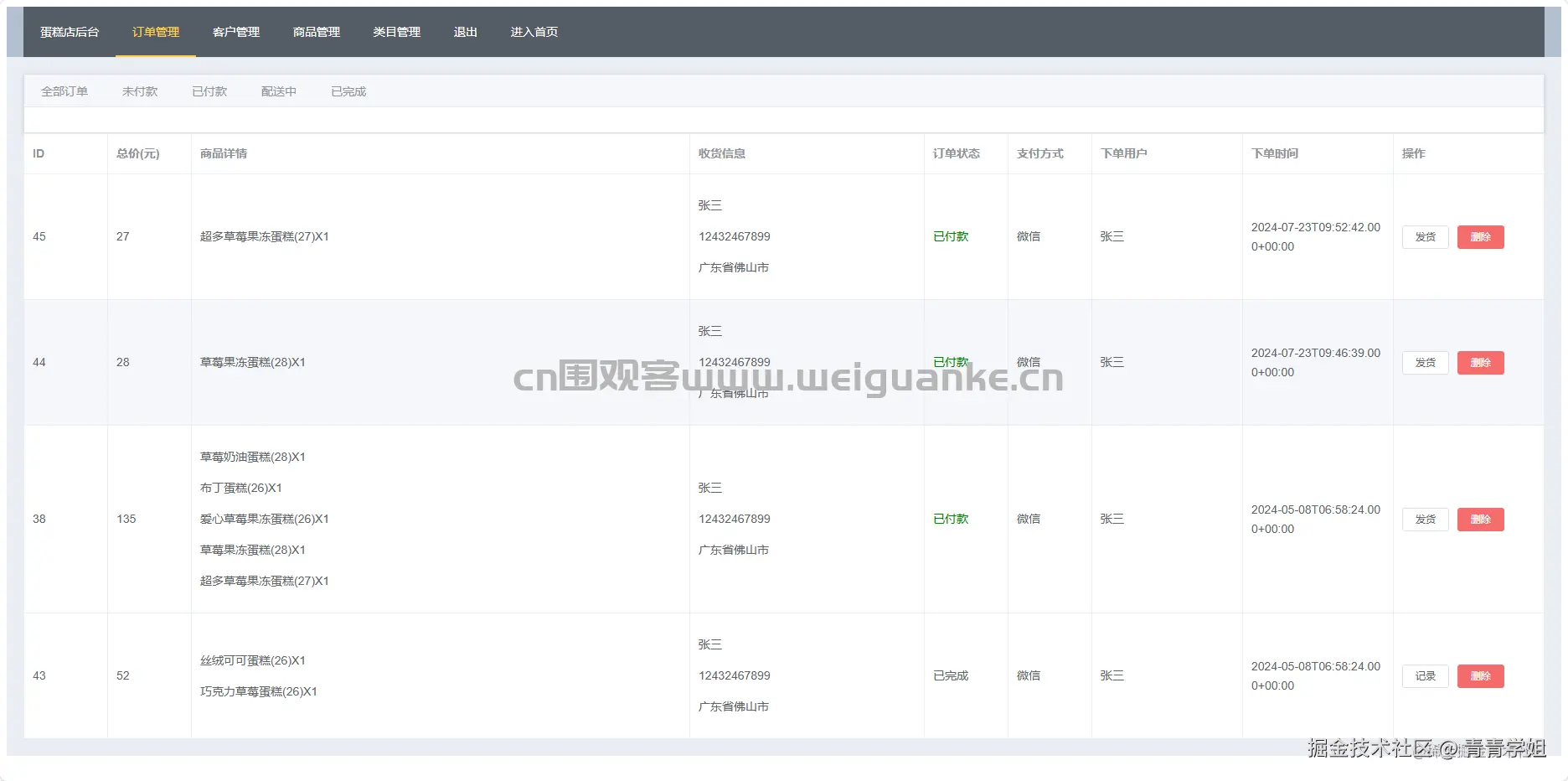This screenshot has height=781, width=1568.
Task: Click 删除 for order 38
Action: [1481, 520]
